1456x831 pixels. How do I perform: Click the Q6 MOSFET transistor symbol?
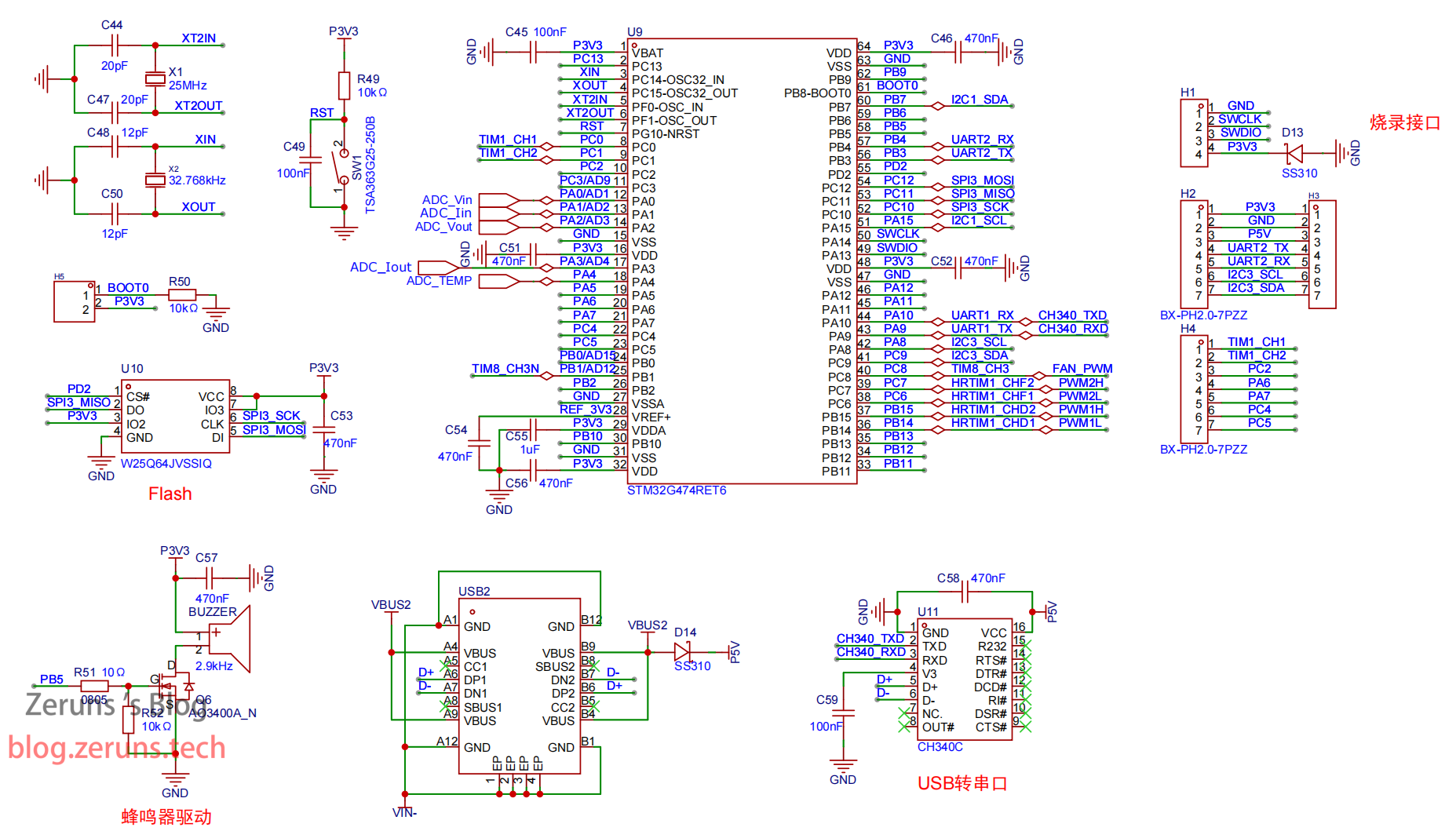(177, 686)
